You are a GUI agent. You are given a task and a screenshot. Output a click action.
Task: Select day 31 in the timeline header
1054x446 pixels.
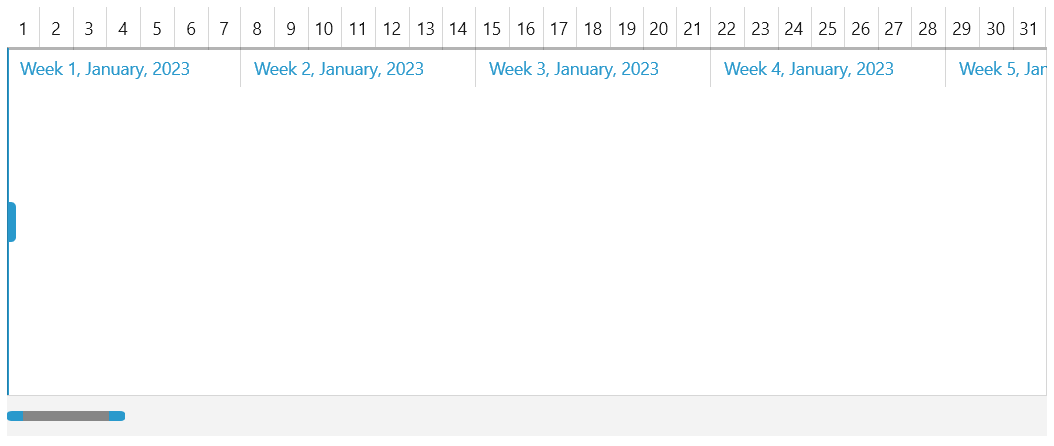(x=1029, y=29)
